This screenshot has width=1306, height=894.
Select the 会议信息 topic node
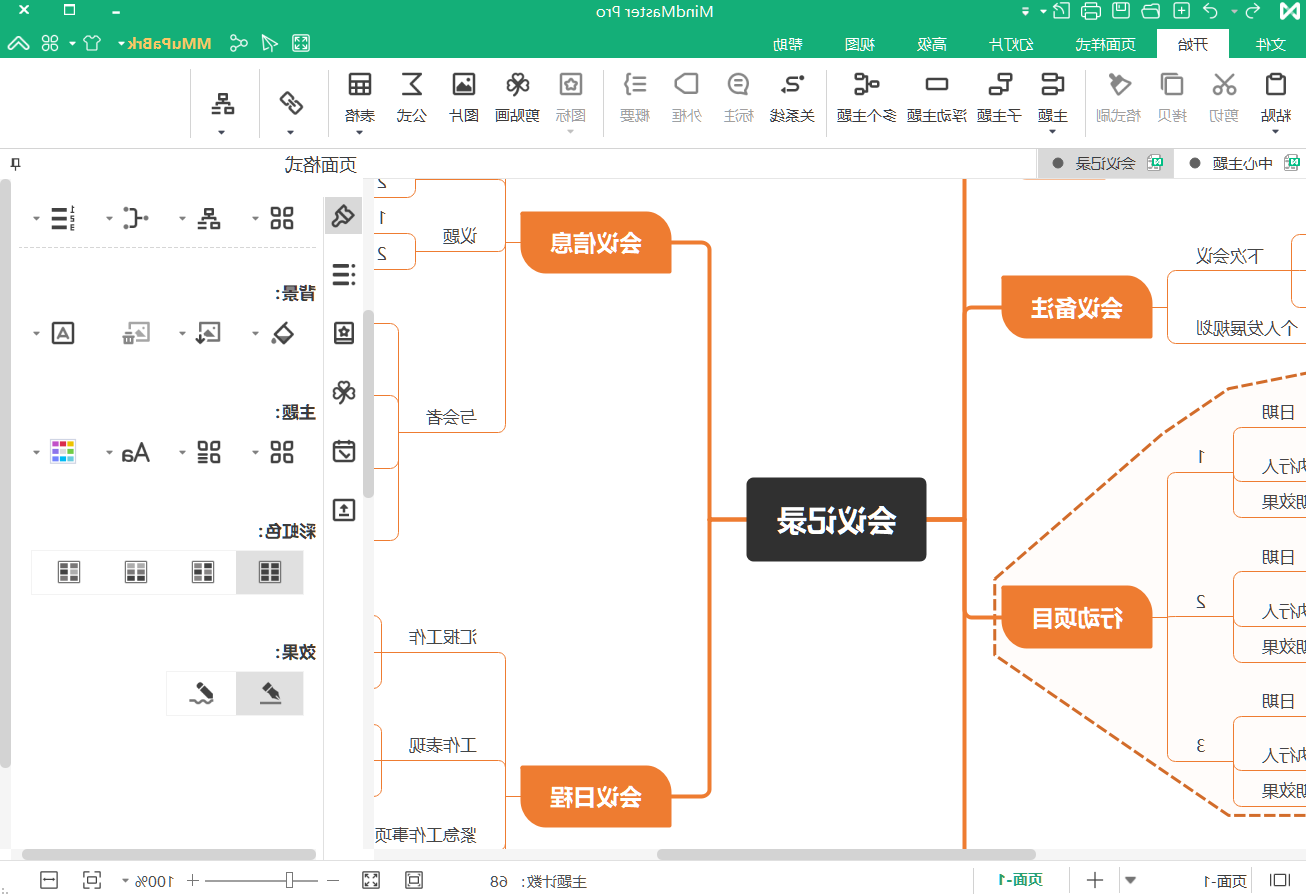596,242
